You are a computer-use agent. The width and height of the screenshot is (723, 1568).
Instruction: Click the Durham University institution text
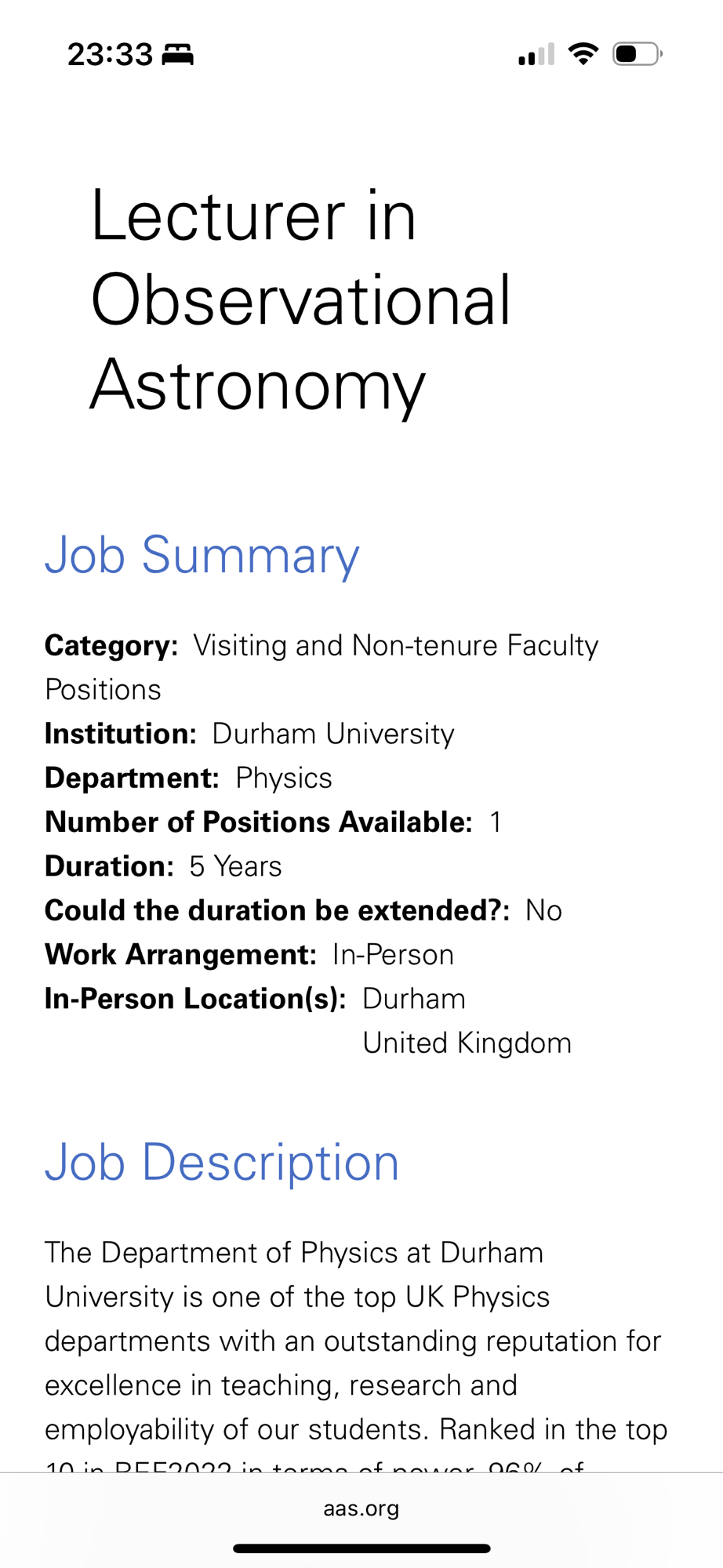click(333, 734)
